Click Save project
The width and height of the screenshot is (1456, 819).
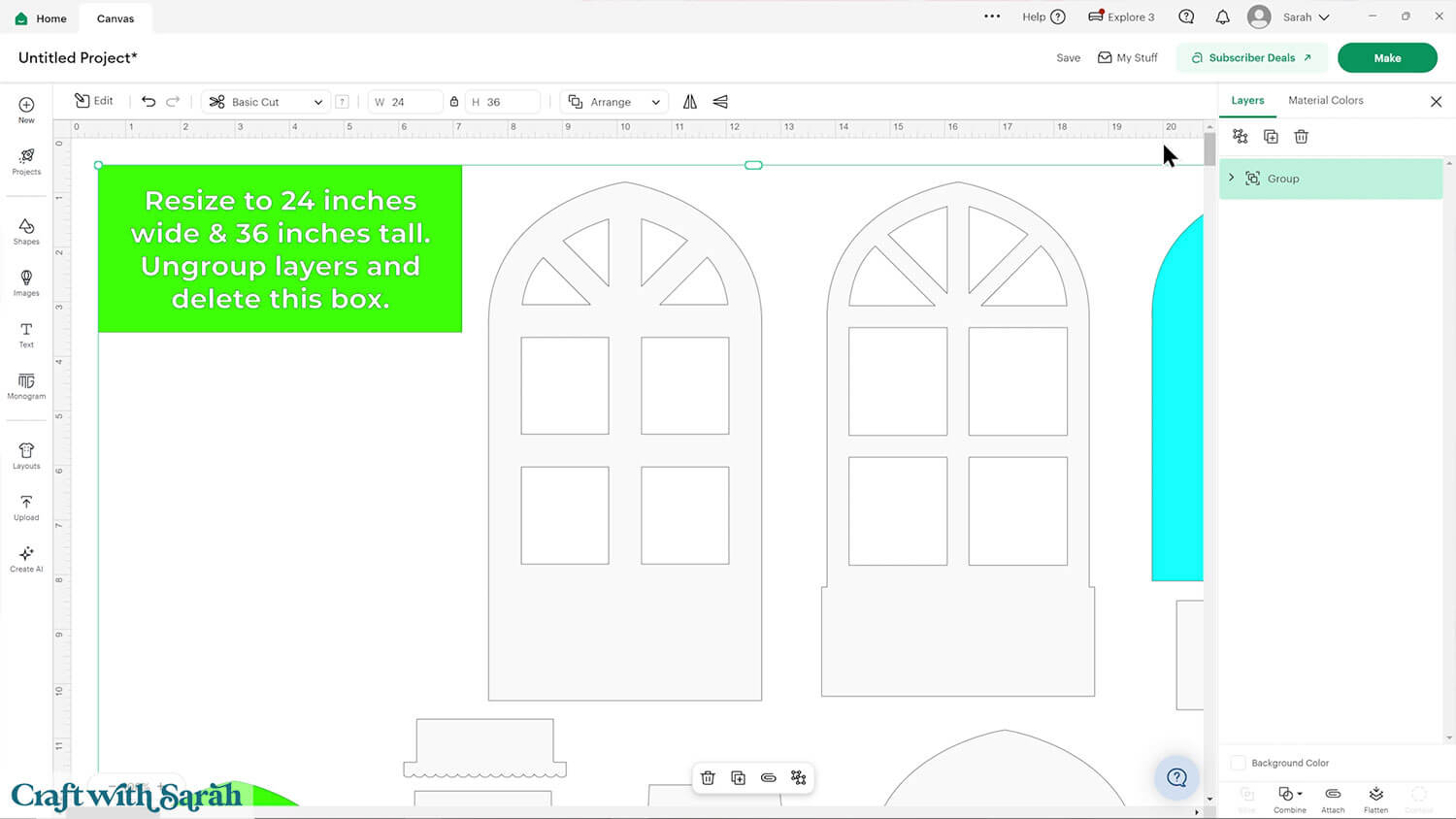[1068, 58]
